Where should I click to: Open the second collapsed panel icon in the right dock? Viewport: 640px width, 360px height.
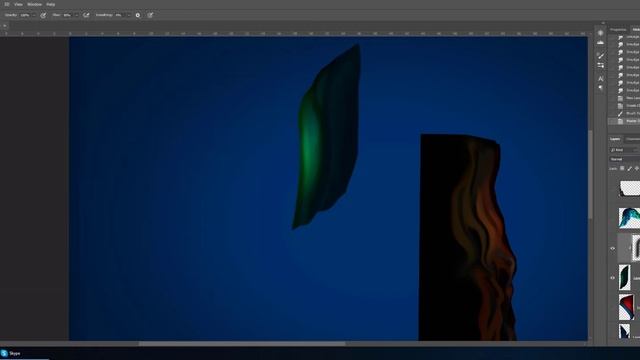pos(600,42)
